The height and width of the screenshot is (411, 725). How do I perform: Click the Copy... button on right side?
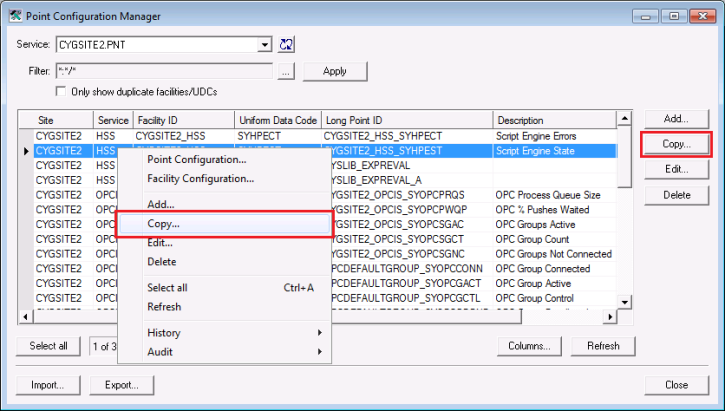coord(676,144)
